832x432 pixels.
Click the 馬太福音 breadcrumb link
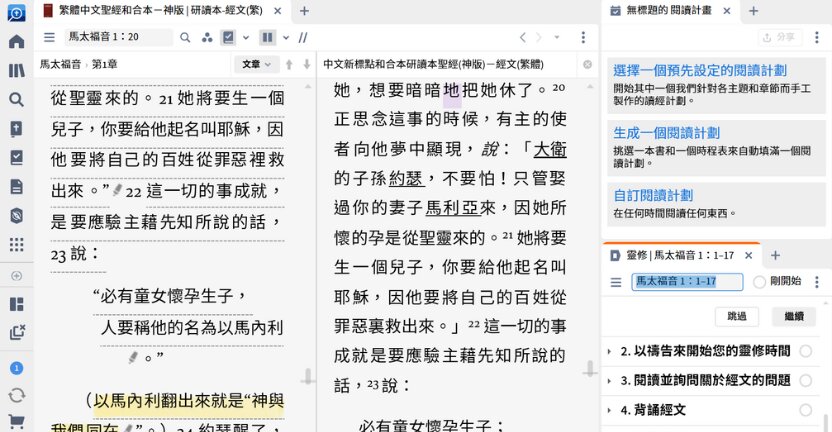coord(60,64)
